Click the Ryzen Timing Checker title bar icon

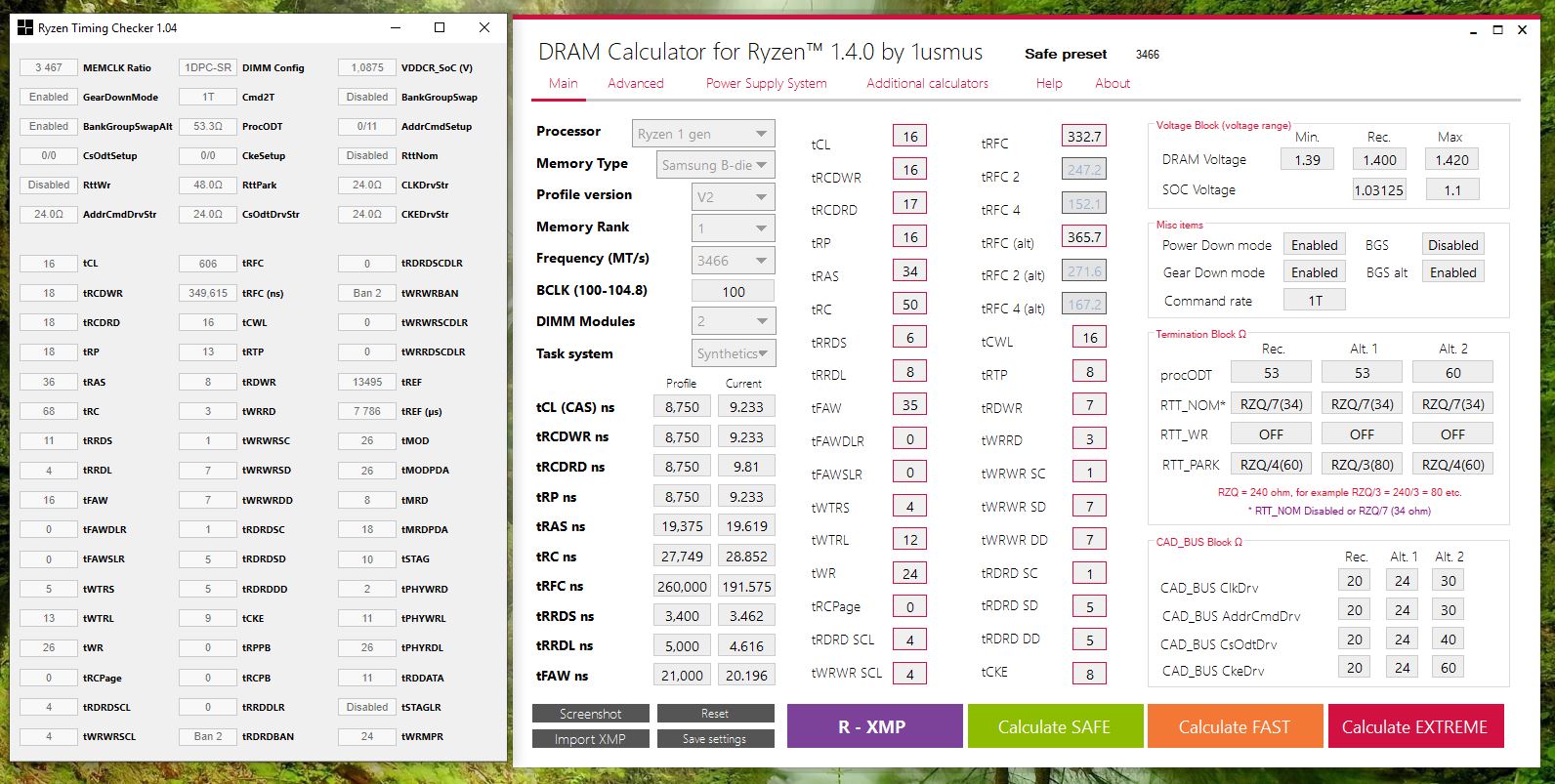[25, 27]
